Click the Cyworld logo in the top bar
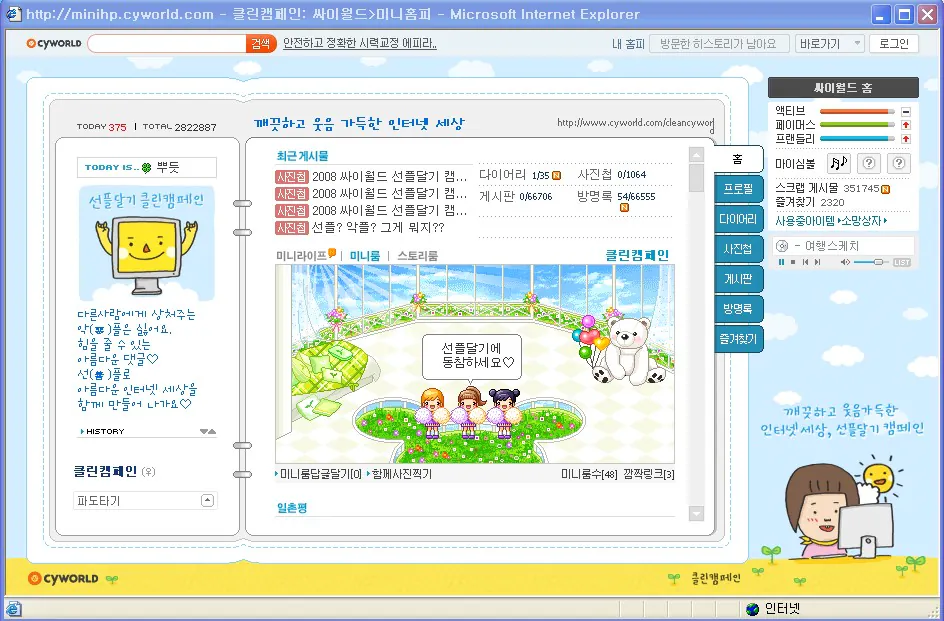The image size is (944, 621). (54, 43)
